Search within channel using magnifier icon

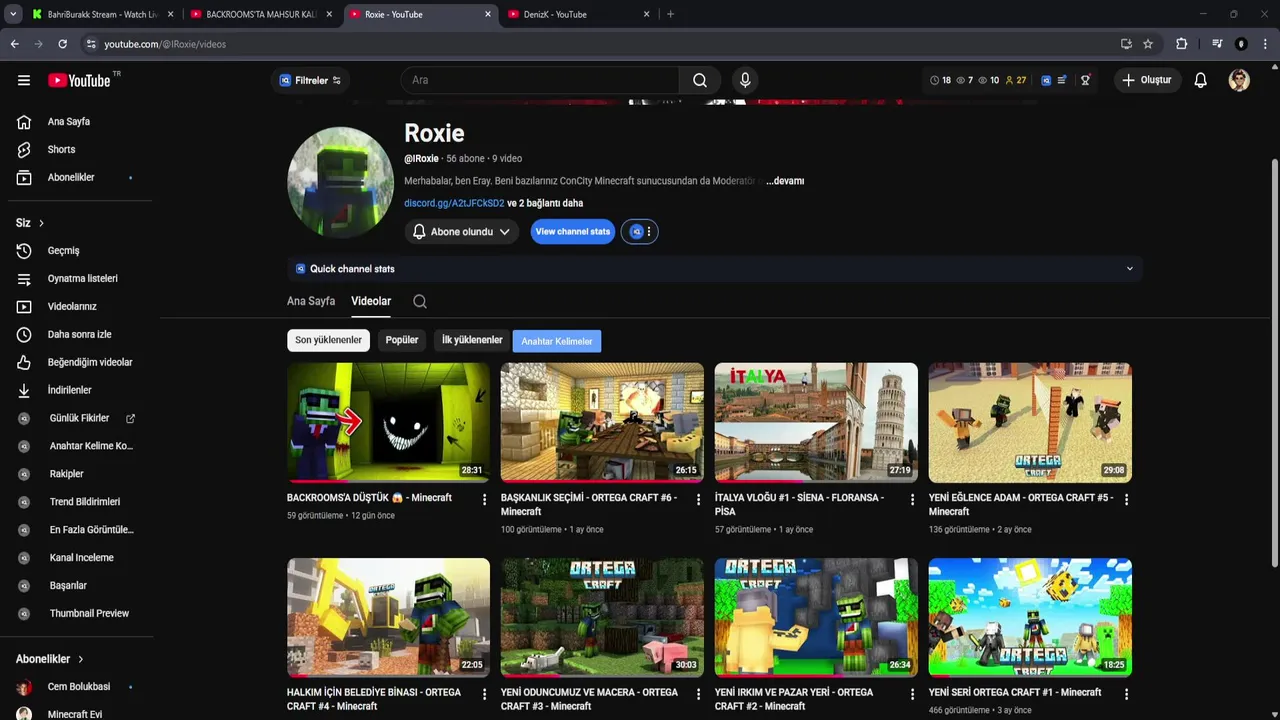[420, 301]
